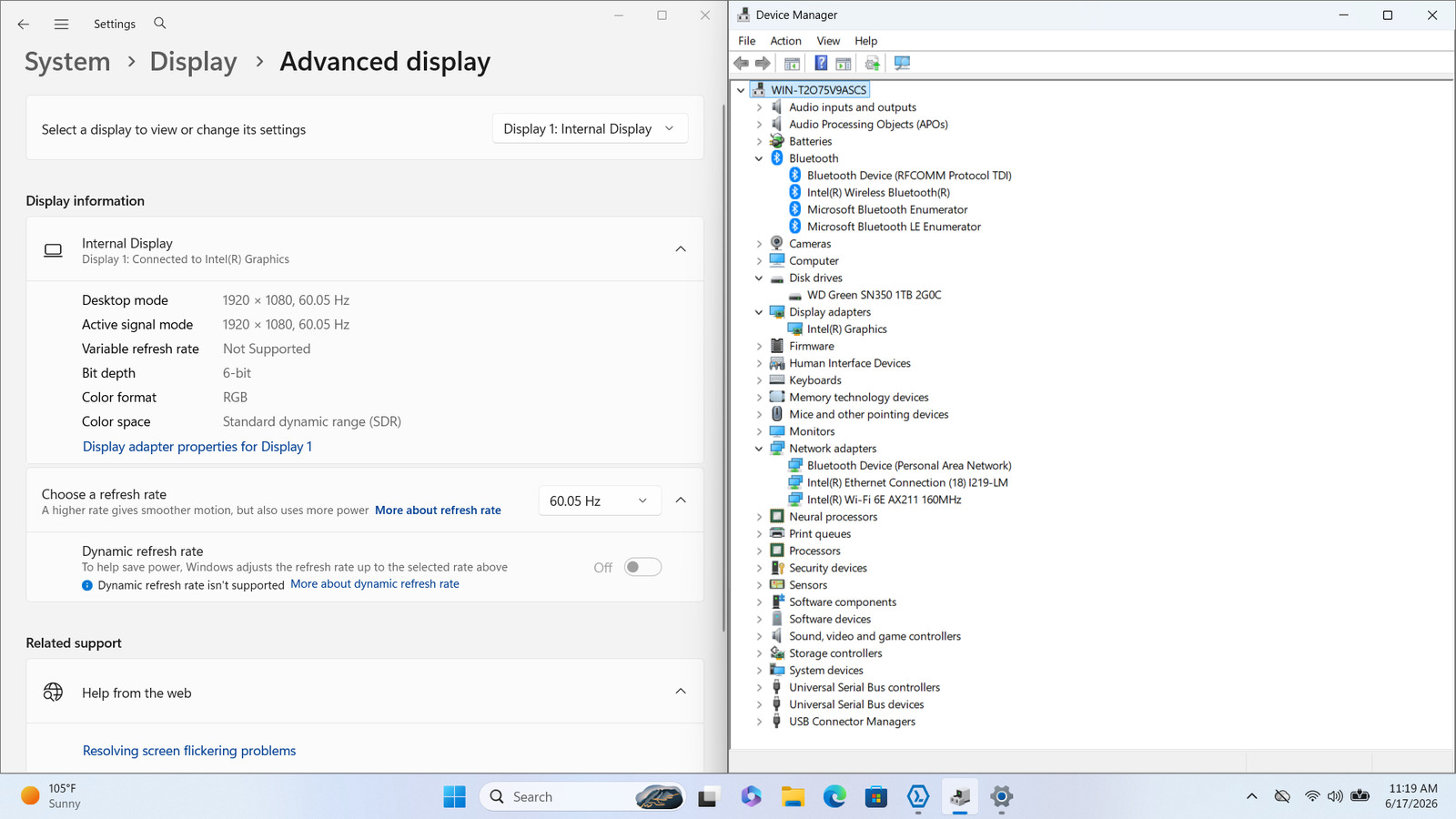
Task: Click More about refresh rate link
Action: pyautogui.click(x=438, y=511)
